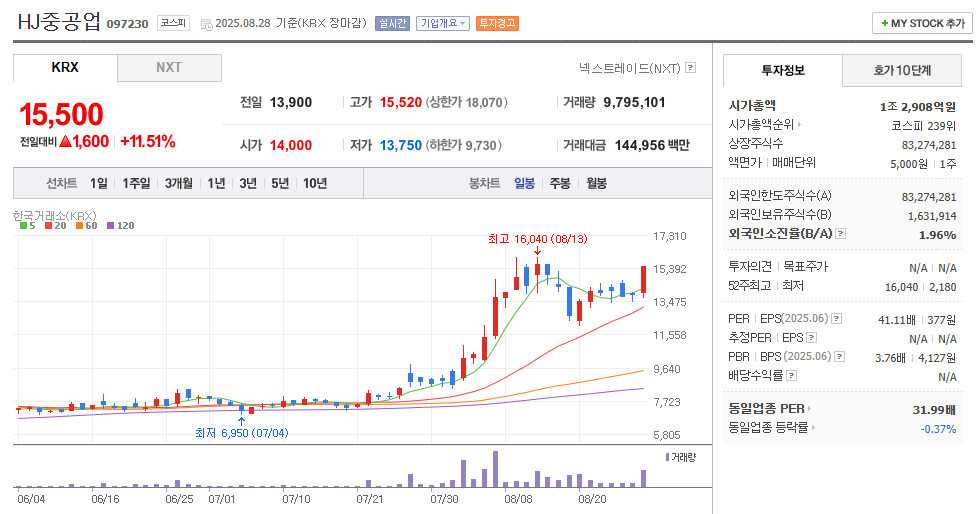
Task: Click the red 20-day moving average swatch
Action: (48, 225)
